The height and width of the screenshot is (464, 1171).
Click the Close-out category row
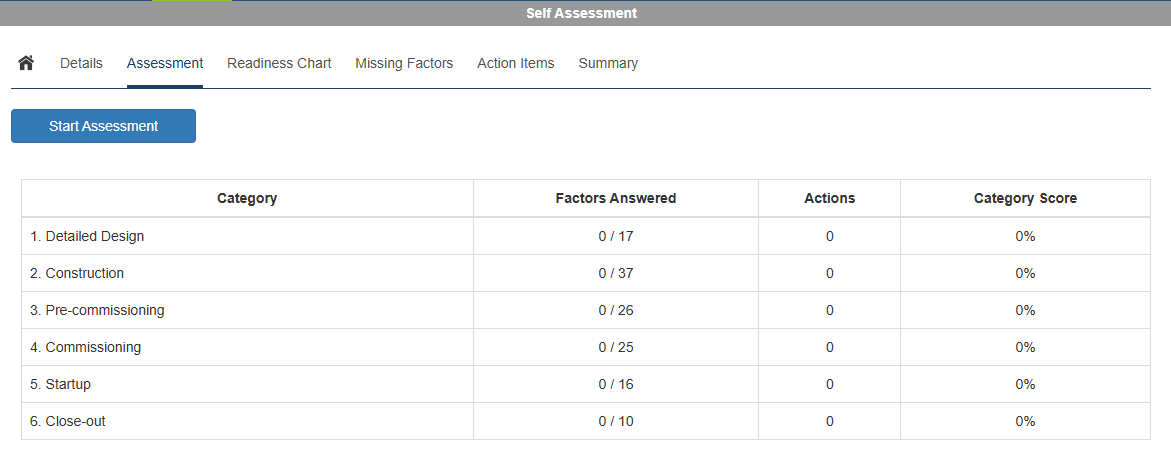[x=68, y=421]
